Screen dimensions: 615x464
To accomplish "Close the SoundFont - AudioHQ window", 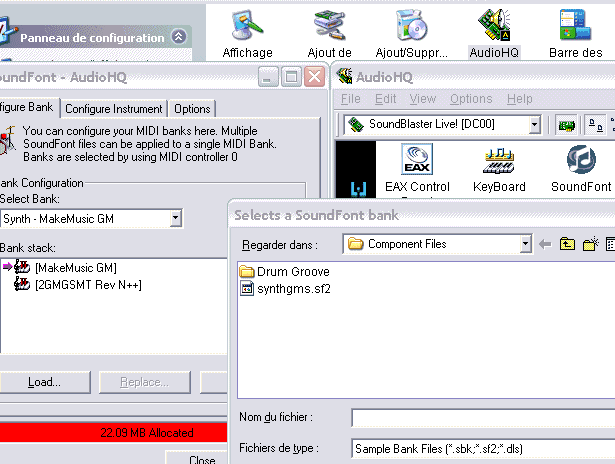I will tap(315, 76).
